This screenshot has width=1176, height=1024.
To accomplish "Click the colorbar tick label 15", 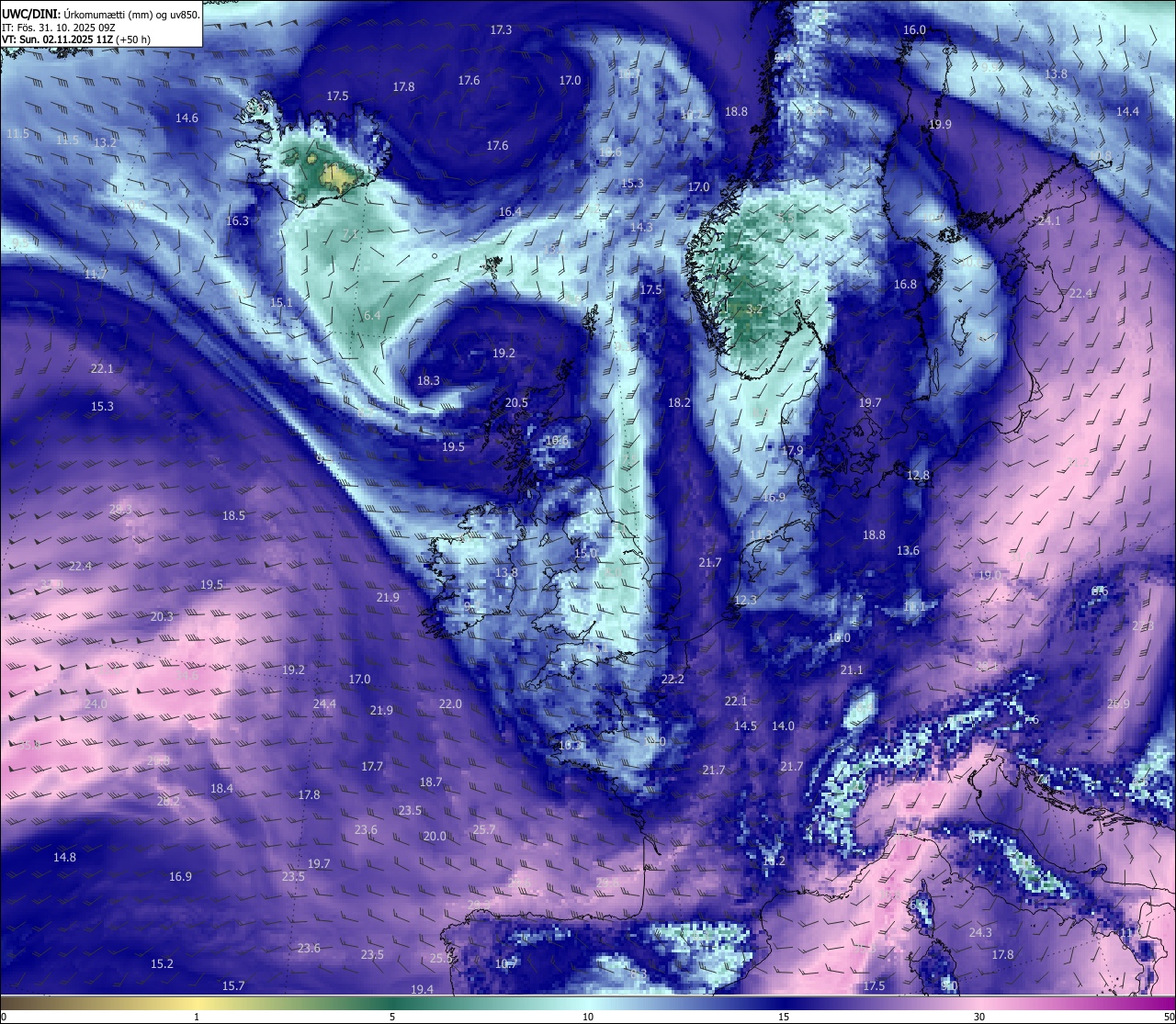I will click(x=784, y=1017).
